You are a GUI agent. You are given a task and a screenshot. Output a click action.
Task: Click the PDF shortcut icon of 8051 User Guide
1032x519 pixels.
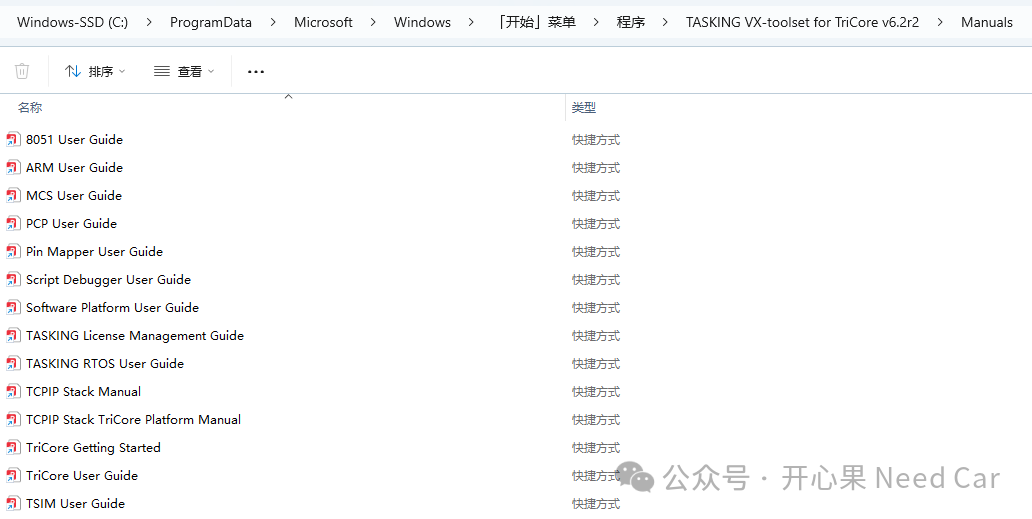(x=13, y=140)
